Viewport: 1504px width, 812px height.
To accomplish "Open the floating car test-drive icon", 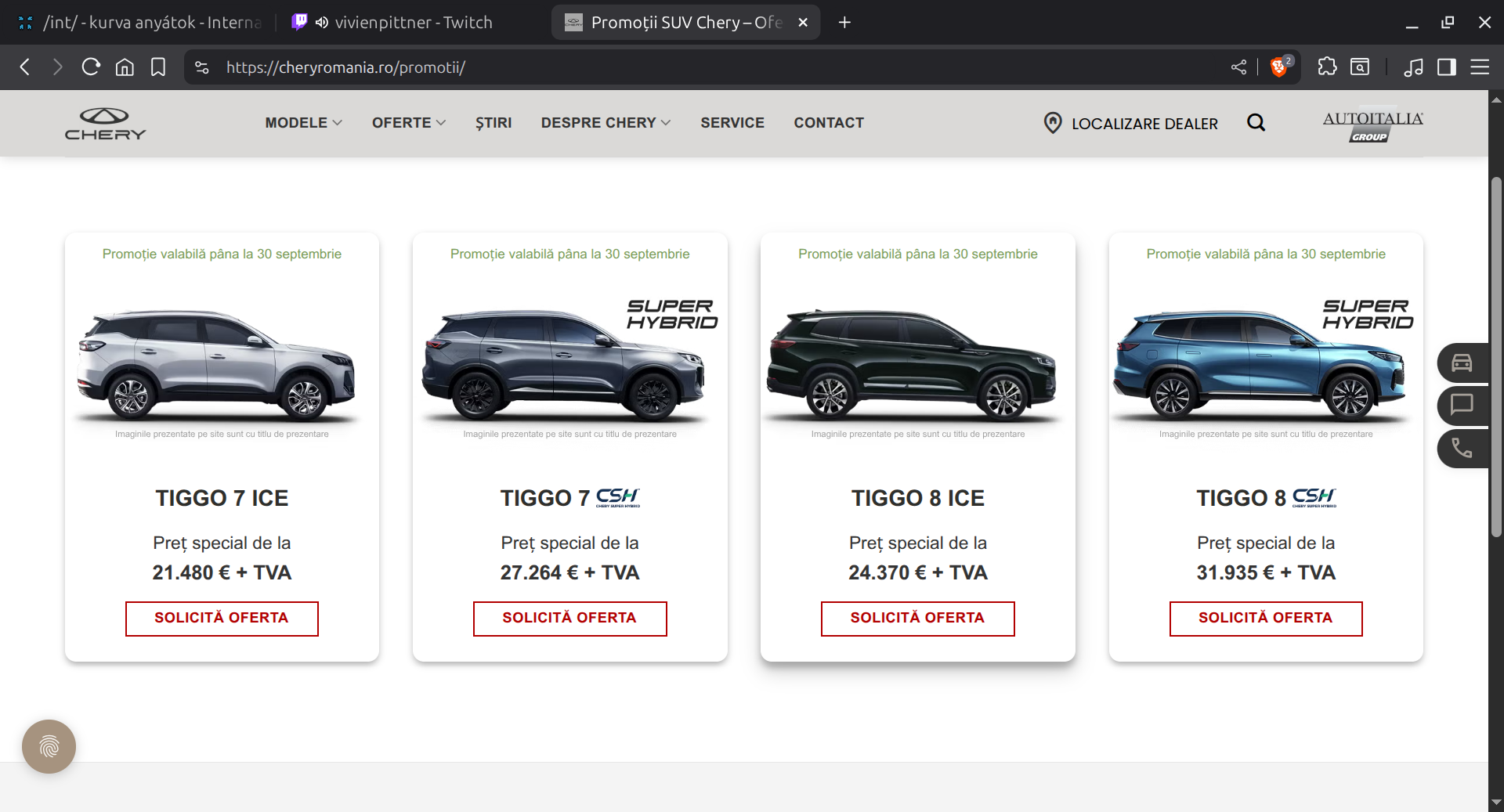I will 1462,363.
